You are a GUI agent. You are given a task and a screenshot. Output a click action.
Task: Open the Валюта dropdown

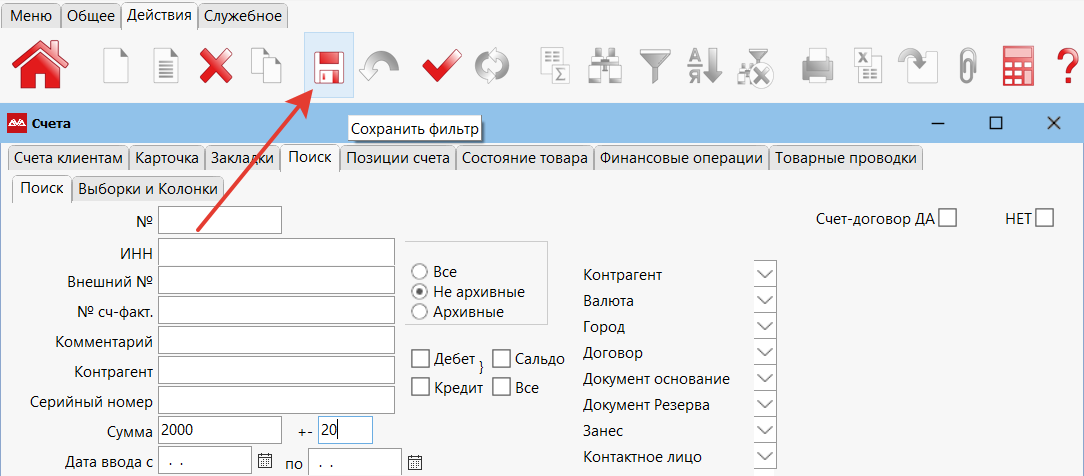pos(765,301)
